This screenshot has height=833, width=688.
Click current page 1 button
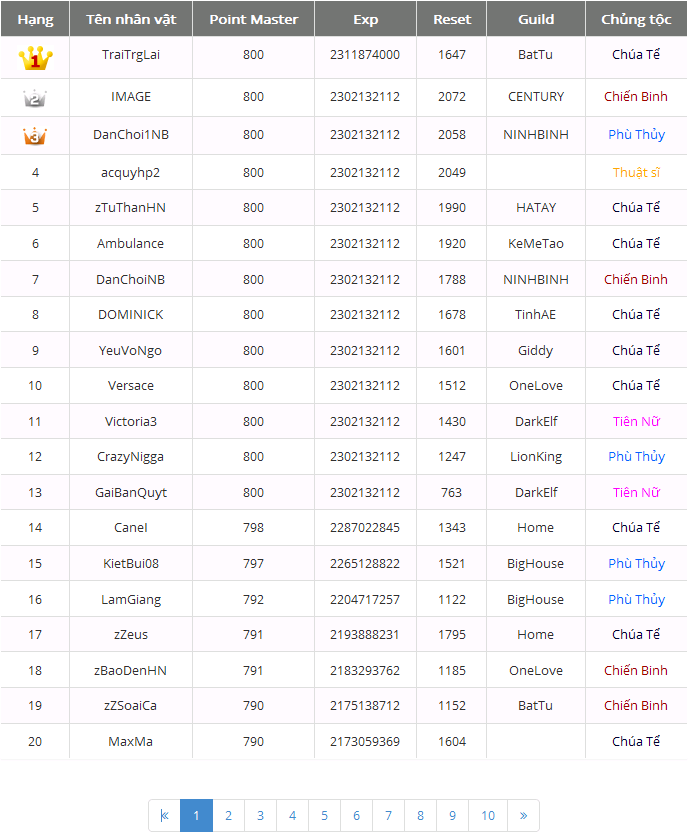[196, 816]
